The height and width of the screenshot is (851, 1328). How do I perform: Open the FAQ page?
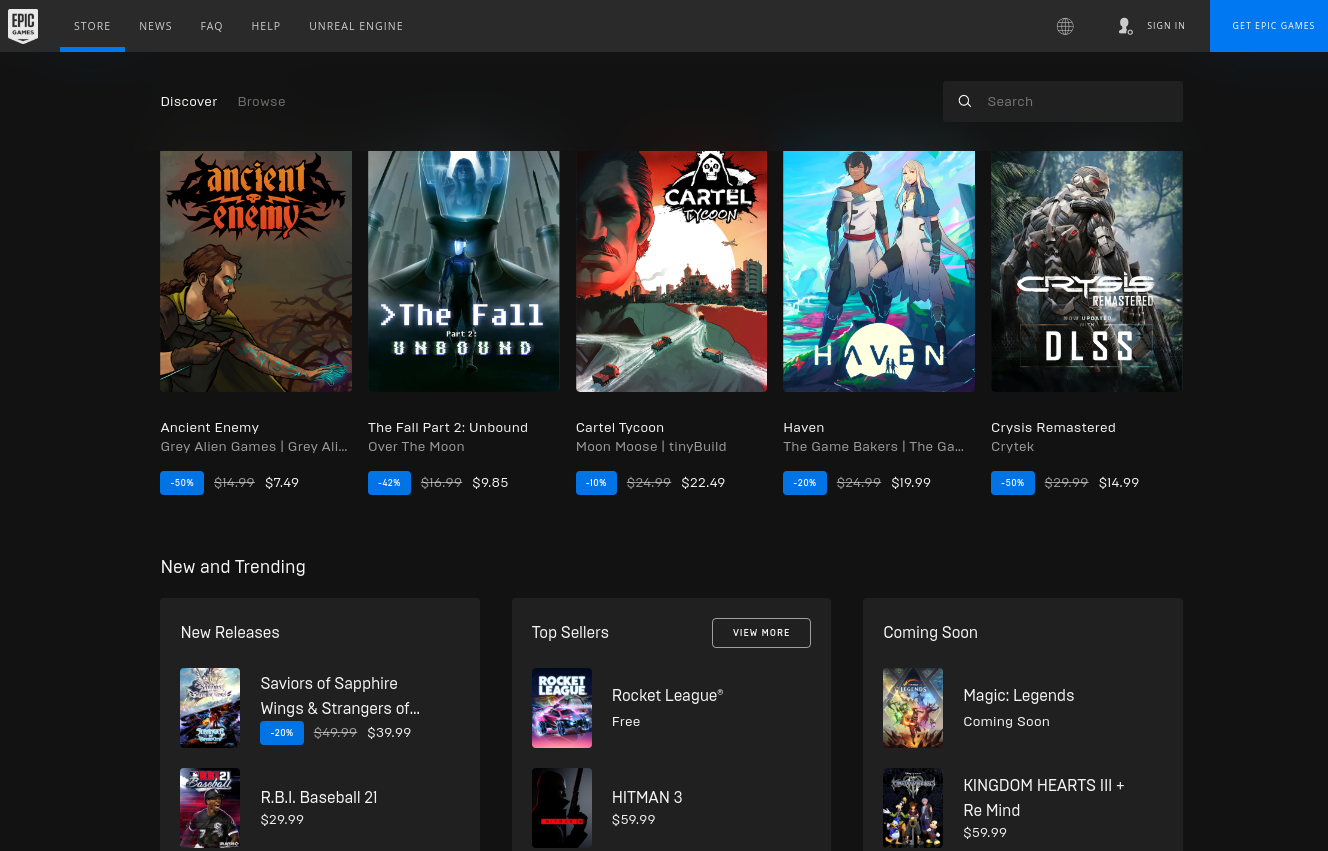click(211, 26)
